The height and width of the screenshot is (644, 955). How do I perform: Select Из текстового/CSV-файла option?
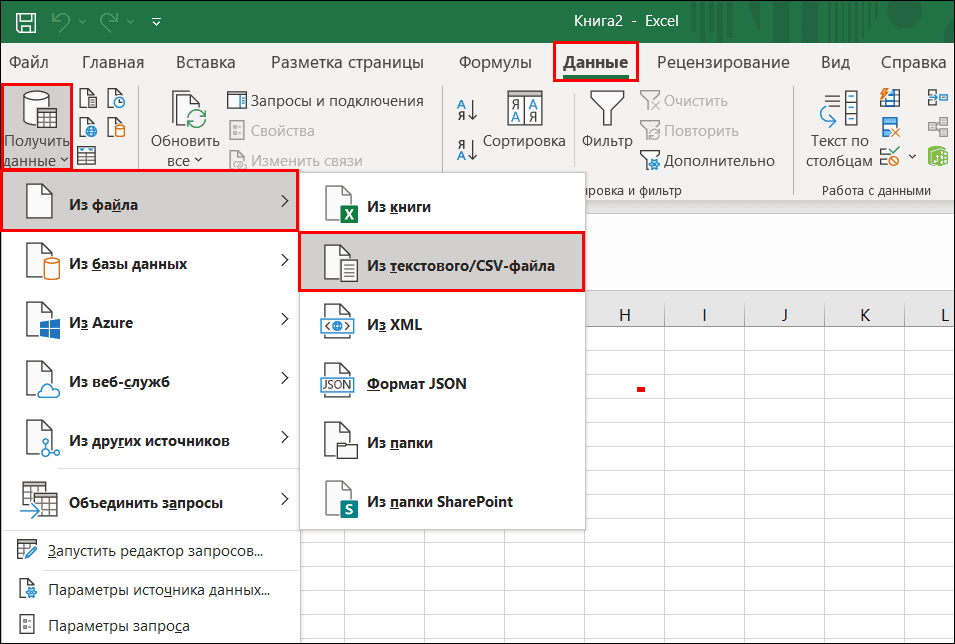coord(442,262)
